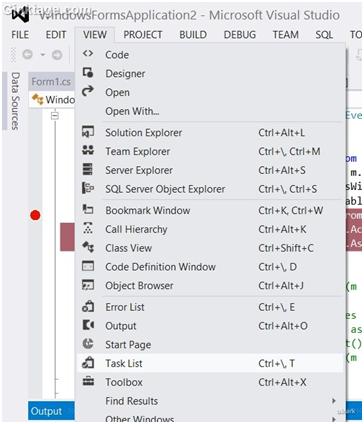Click the Class View label
This screenshot has height=424, width=364.
[x=129, y=248]
